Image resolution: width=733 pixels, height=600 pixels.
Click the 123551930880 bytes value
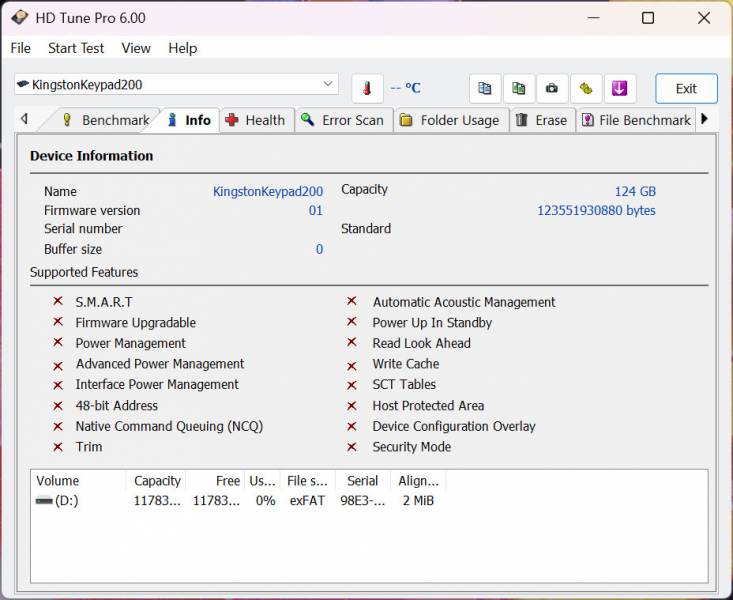[596, 210]
